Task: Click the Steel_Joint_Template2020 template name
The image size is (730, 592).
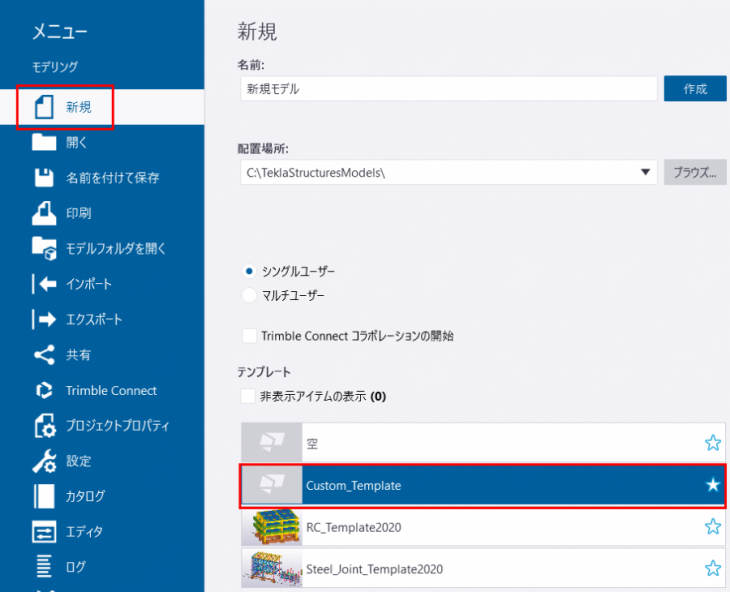Action: tap(374, 569)
